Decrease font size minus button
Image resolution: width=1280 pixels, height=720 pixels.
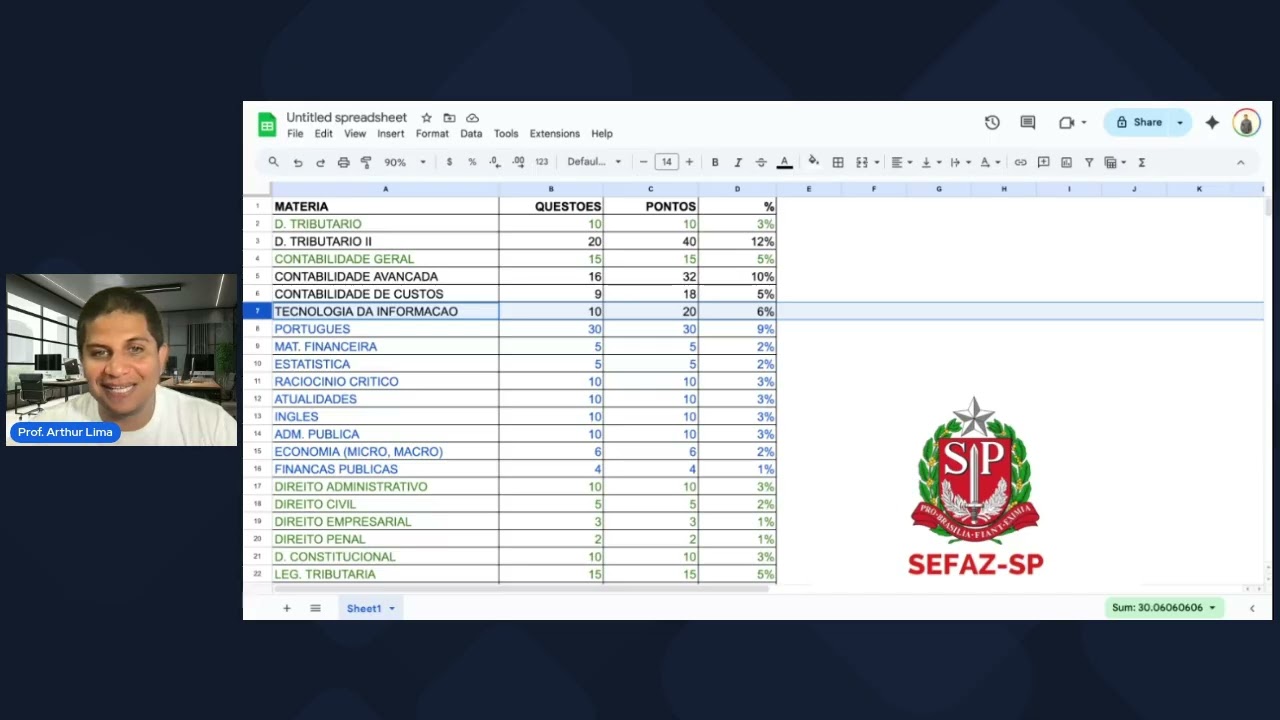tap(643, 162)
